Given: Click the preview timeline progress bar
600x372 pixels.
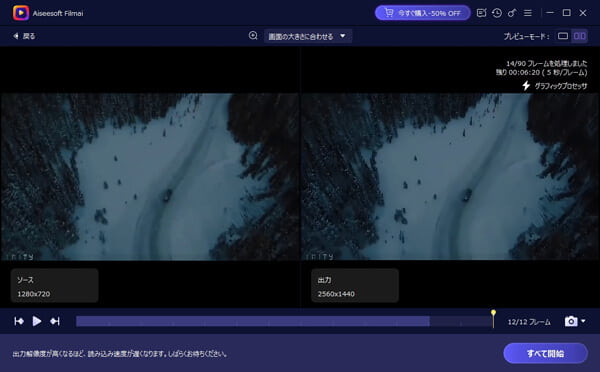Looking at the screenshot, I should click(x=284, y=321).
